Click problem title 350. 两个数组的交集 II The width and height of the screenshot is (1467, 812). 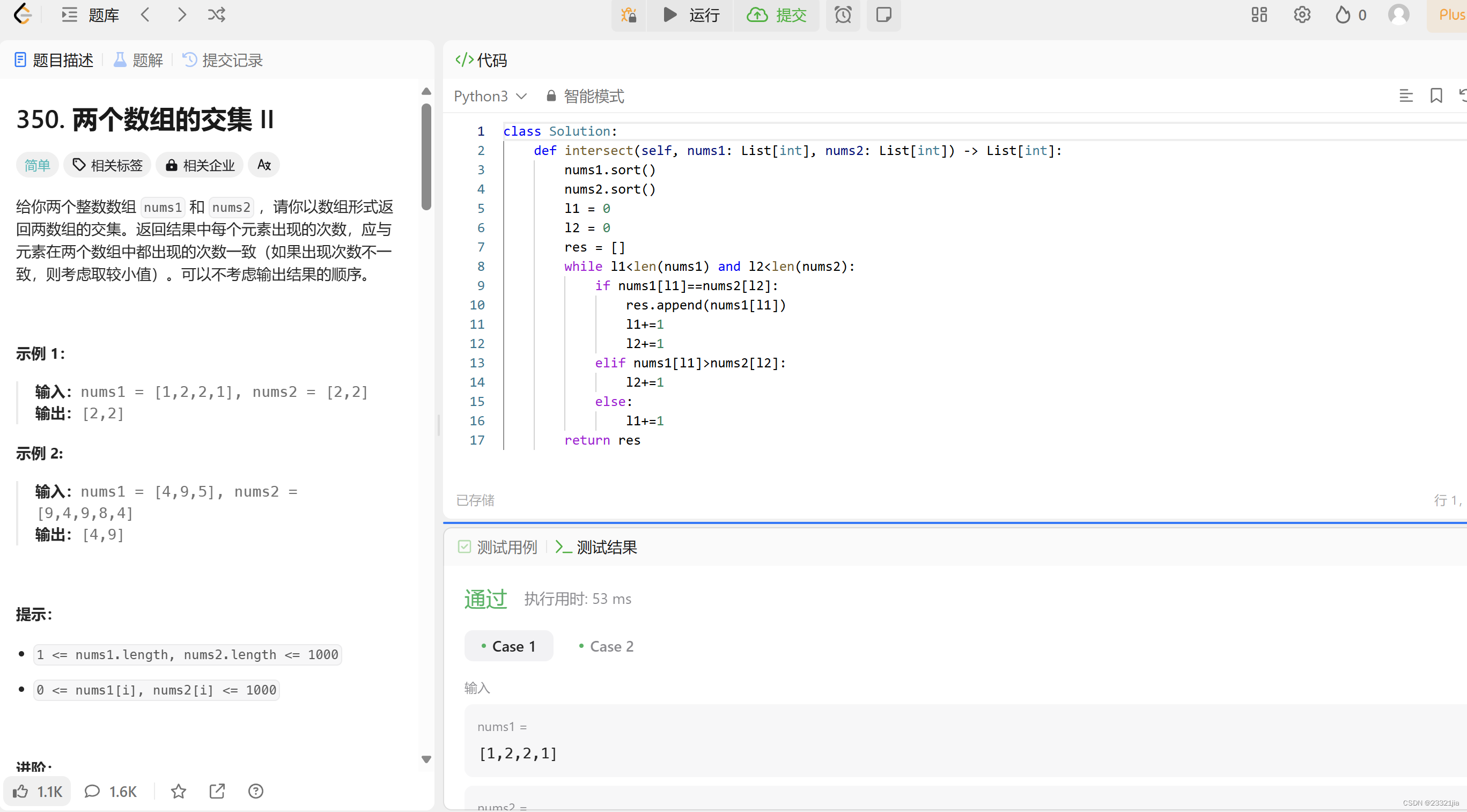145,120
